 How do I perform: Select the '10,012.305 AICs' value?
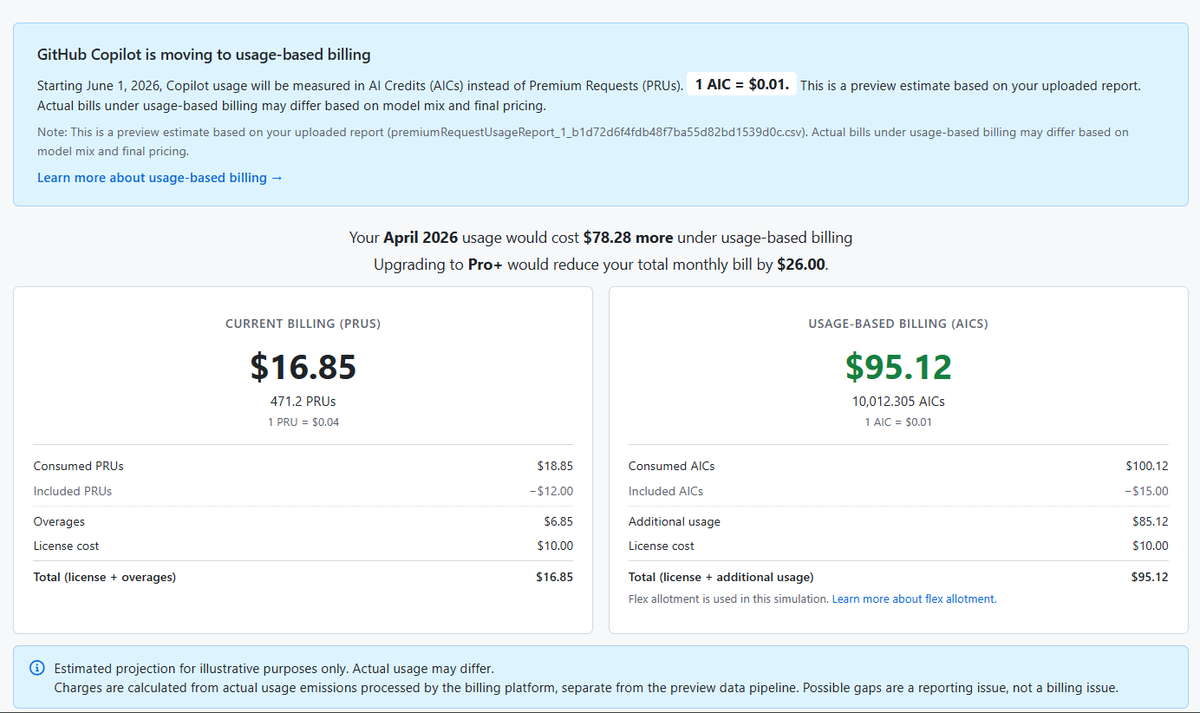point(898,401)
